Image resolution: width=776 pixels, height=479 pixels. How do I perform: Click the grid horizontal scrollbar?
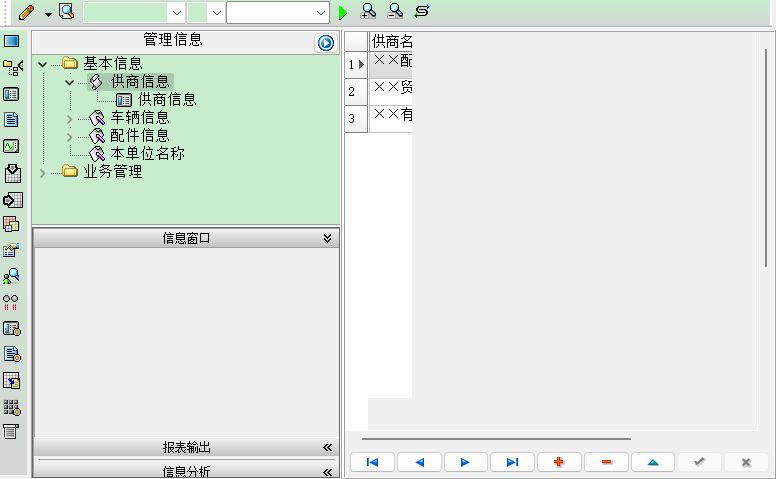pyautogui.click(x=496, y=438)
